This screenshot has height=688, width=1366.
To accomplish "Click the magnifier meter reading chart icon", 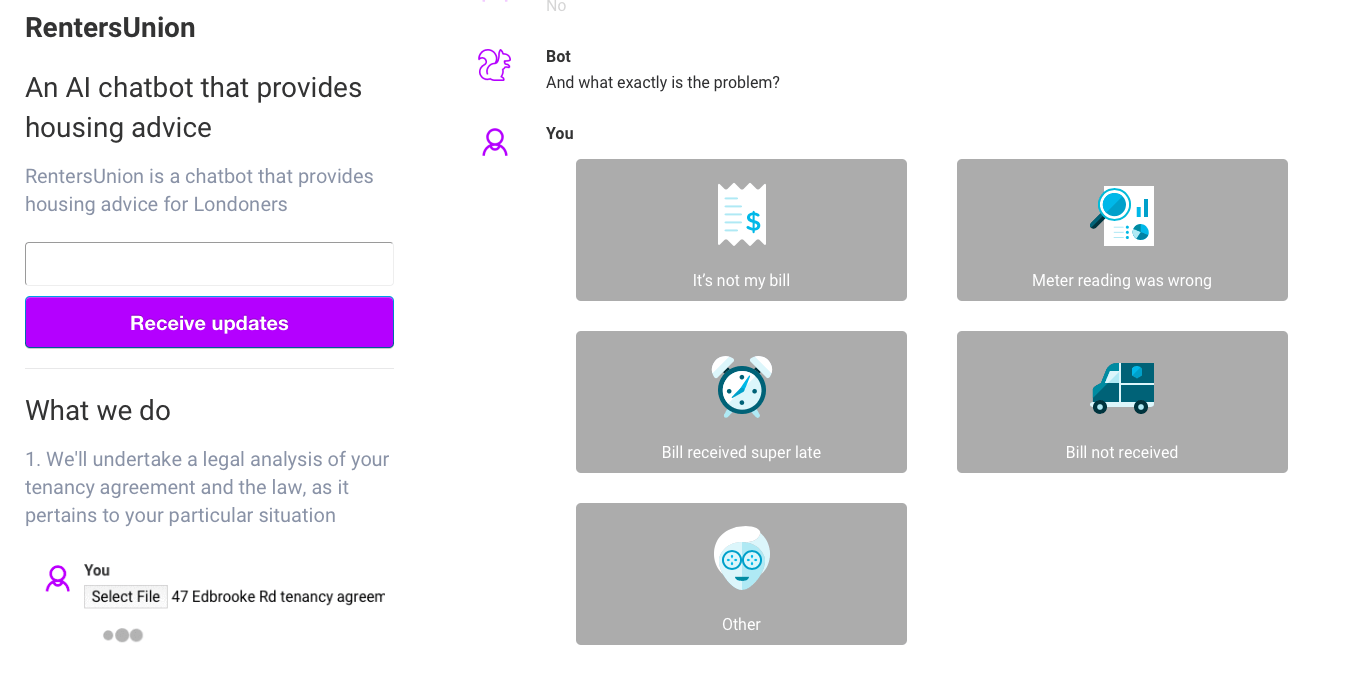I will (x=1122, y=215).
